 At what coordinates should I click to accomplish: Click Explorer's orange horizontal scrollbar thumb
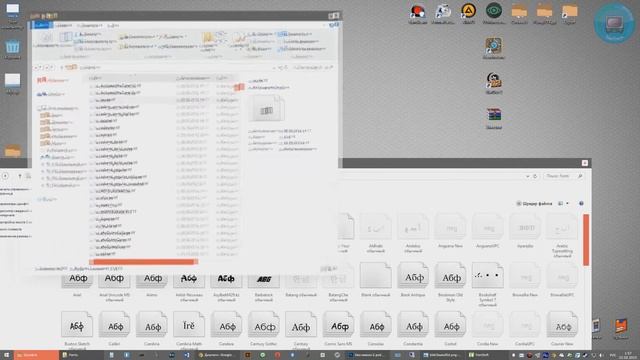(x=144, y=262)
